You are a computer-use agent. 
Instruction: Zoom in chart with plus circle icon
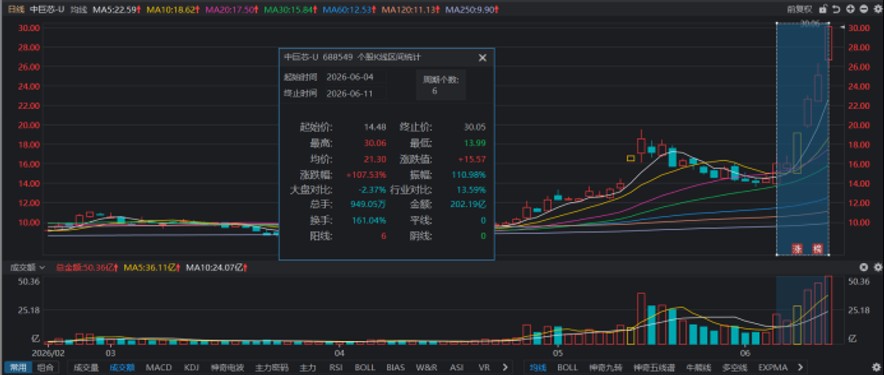[x=850, y=9]
